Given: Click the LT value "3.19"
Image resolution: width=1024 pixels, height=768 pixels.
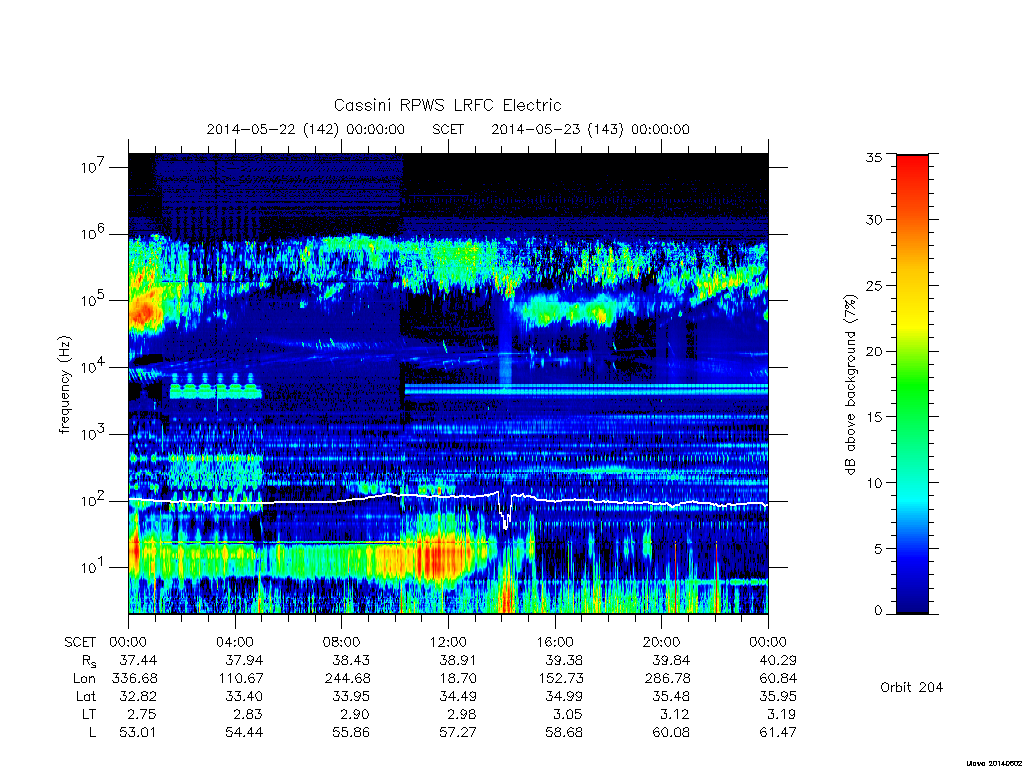Looking at the screenshot, I should pos(782,714).
